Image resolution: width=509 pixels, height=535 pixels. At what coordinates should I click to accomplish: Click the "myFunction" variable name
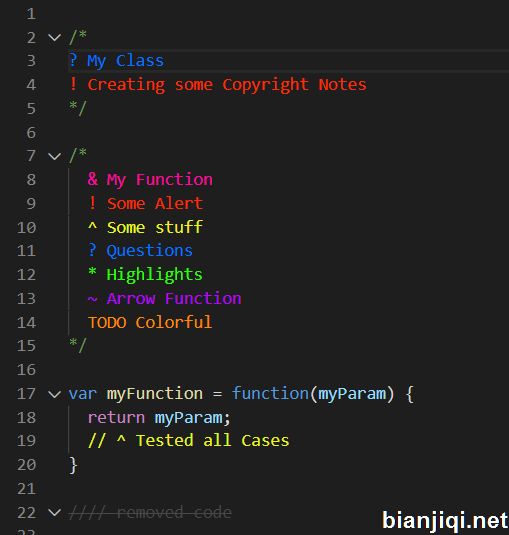(155, 394)
